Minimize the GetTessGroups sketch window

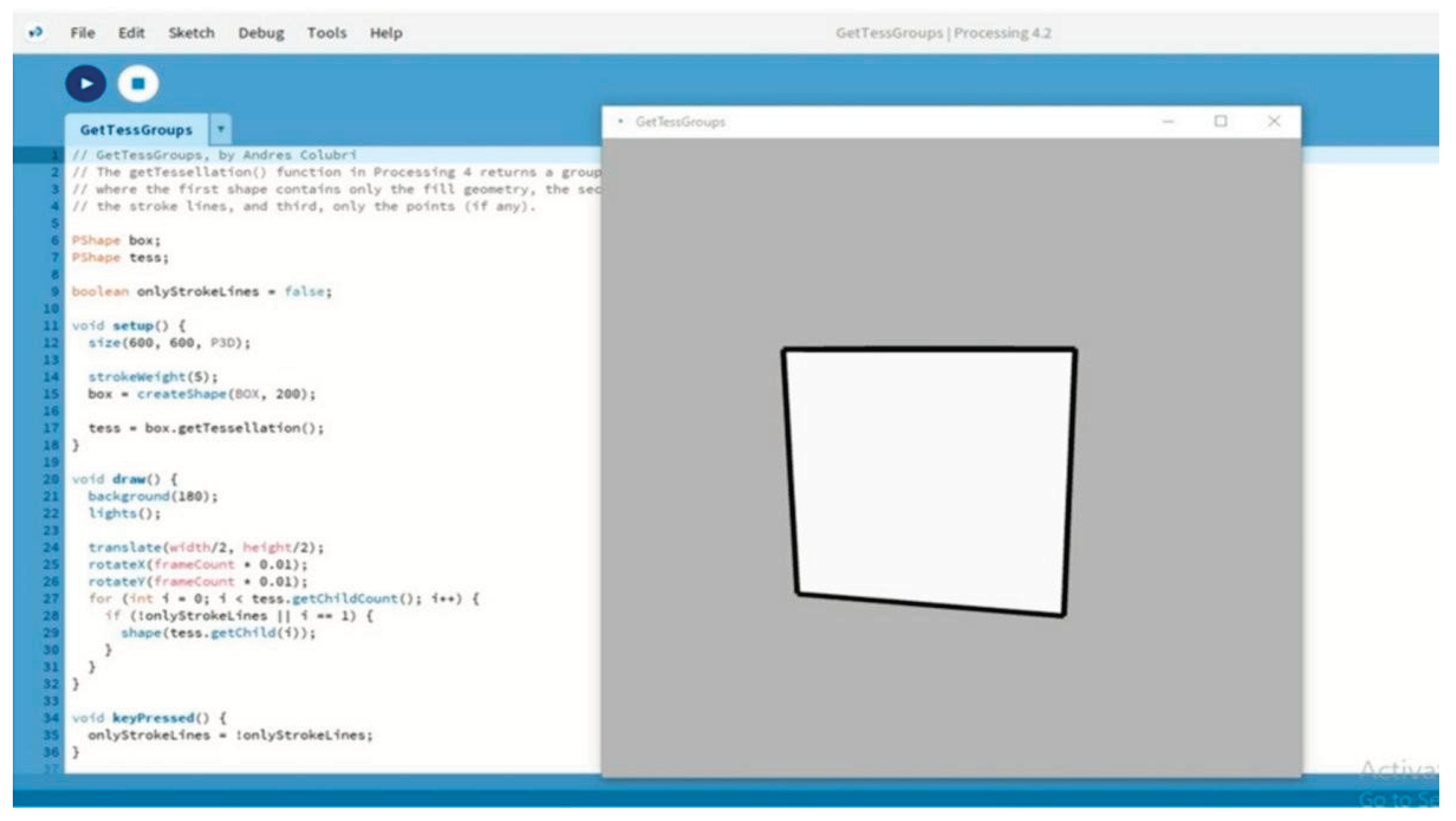pos(1168,122)
